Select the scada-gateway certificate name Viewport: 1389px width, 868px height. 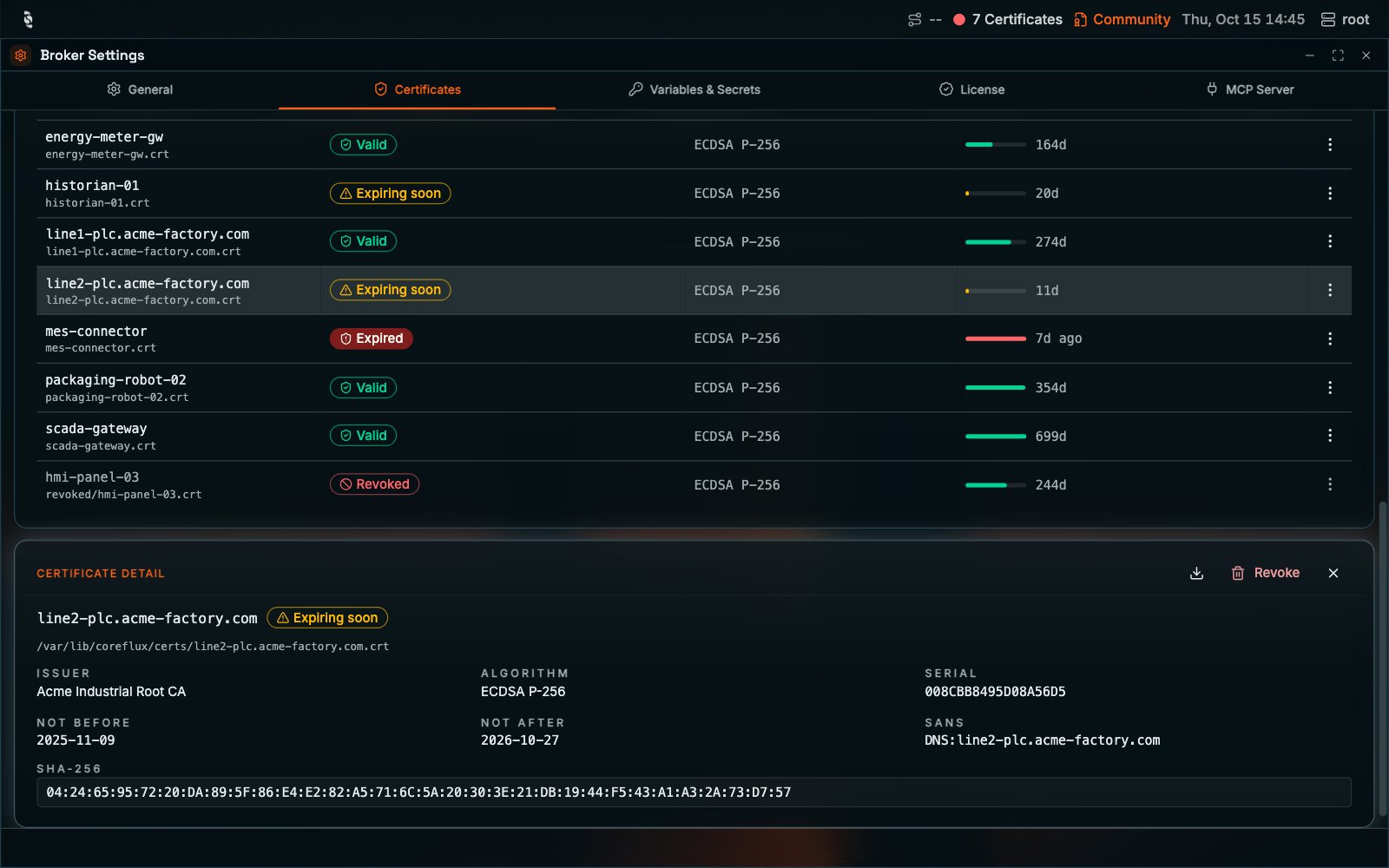tap(96, 429)
